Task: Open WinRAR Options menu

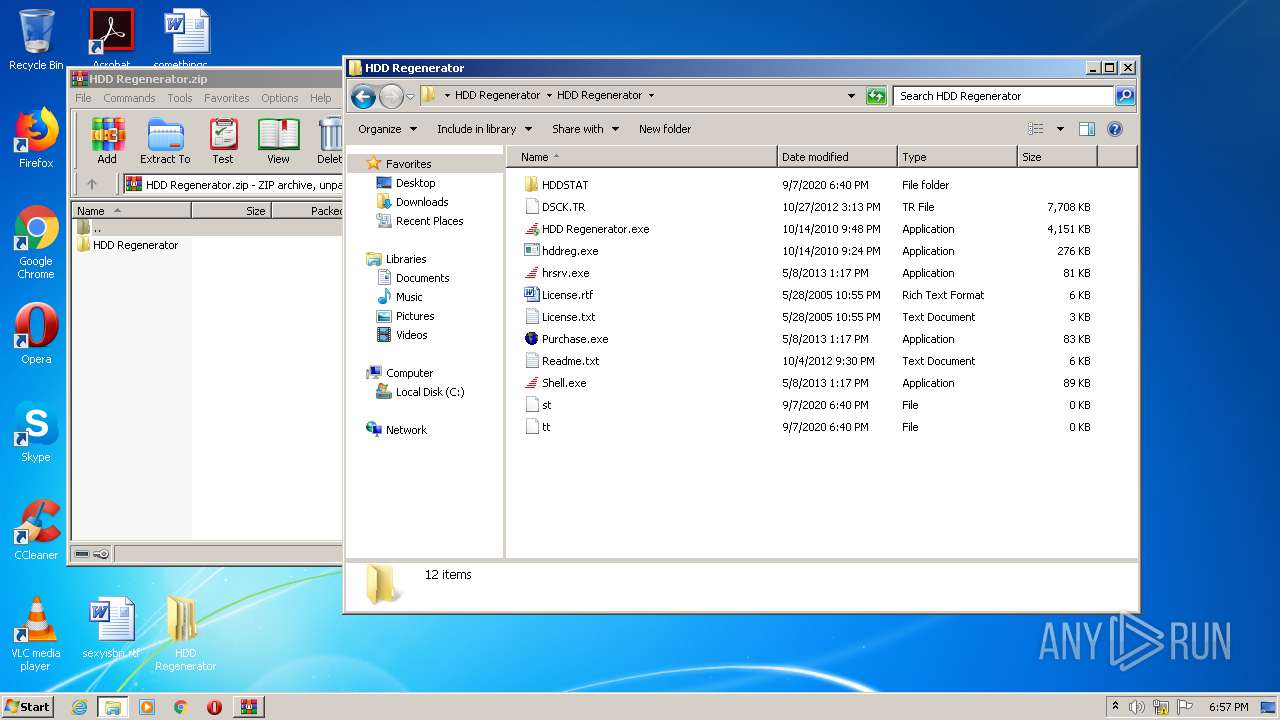Action: coord(280,98)
